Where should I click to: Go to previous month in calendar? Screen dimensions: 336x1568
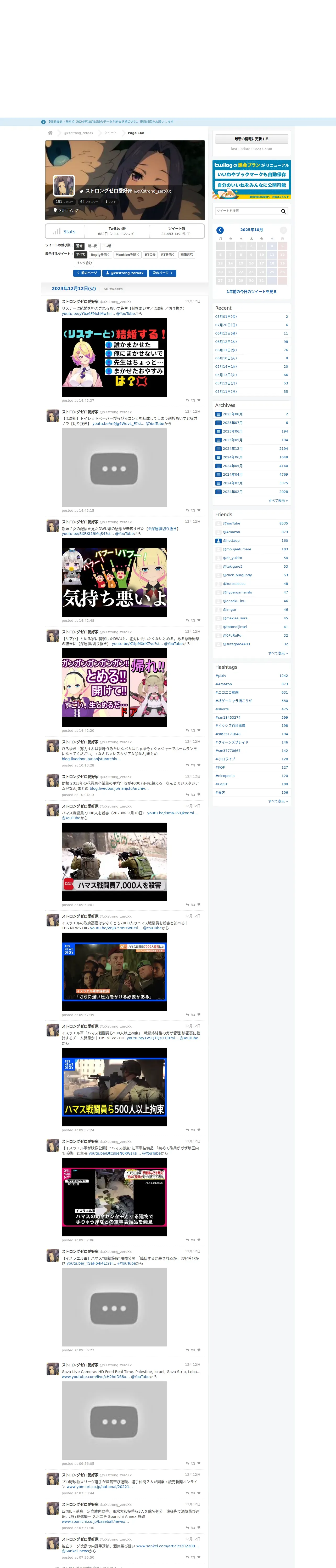(x=220, y=230)
